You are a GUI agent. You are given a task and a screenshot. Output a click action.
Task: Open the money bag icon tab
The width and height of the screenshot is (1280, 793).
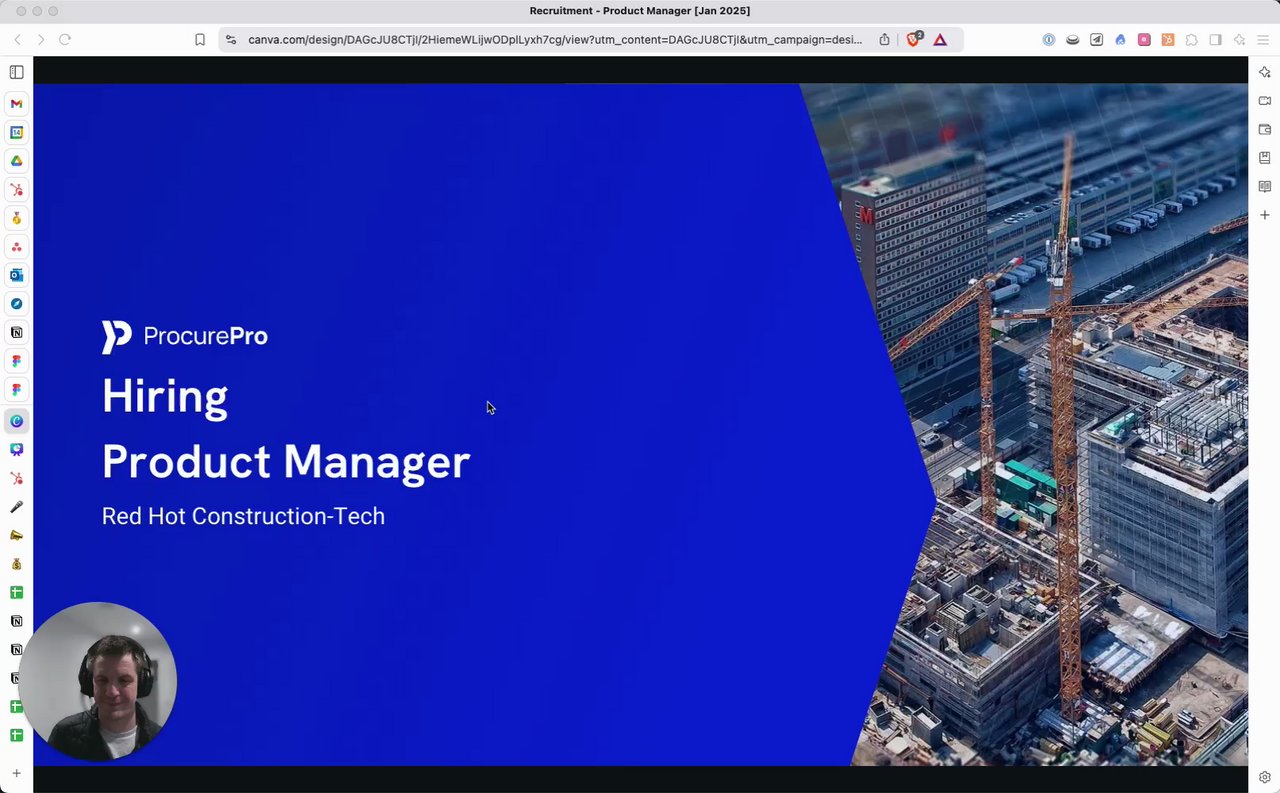[16, 564]
